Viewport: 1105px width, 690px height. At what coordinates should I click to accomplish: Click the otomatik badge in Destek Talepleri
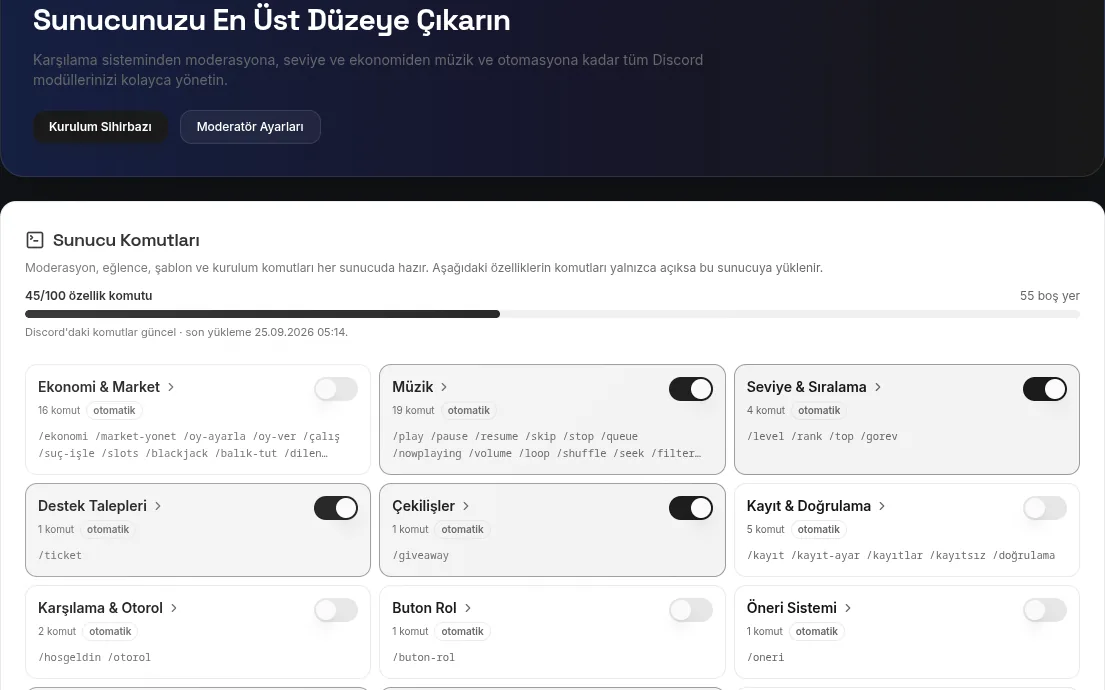[108, 529]
